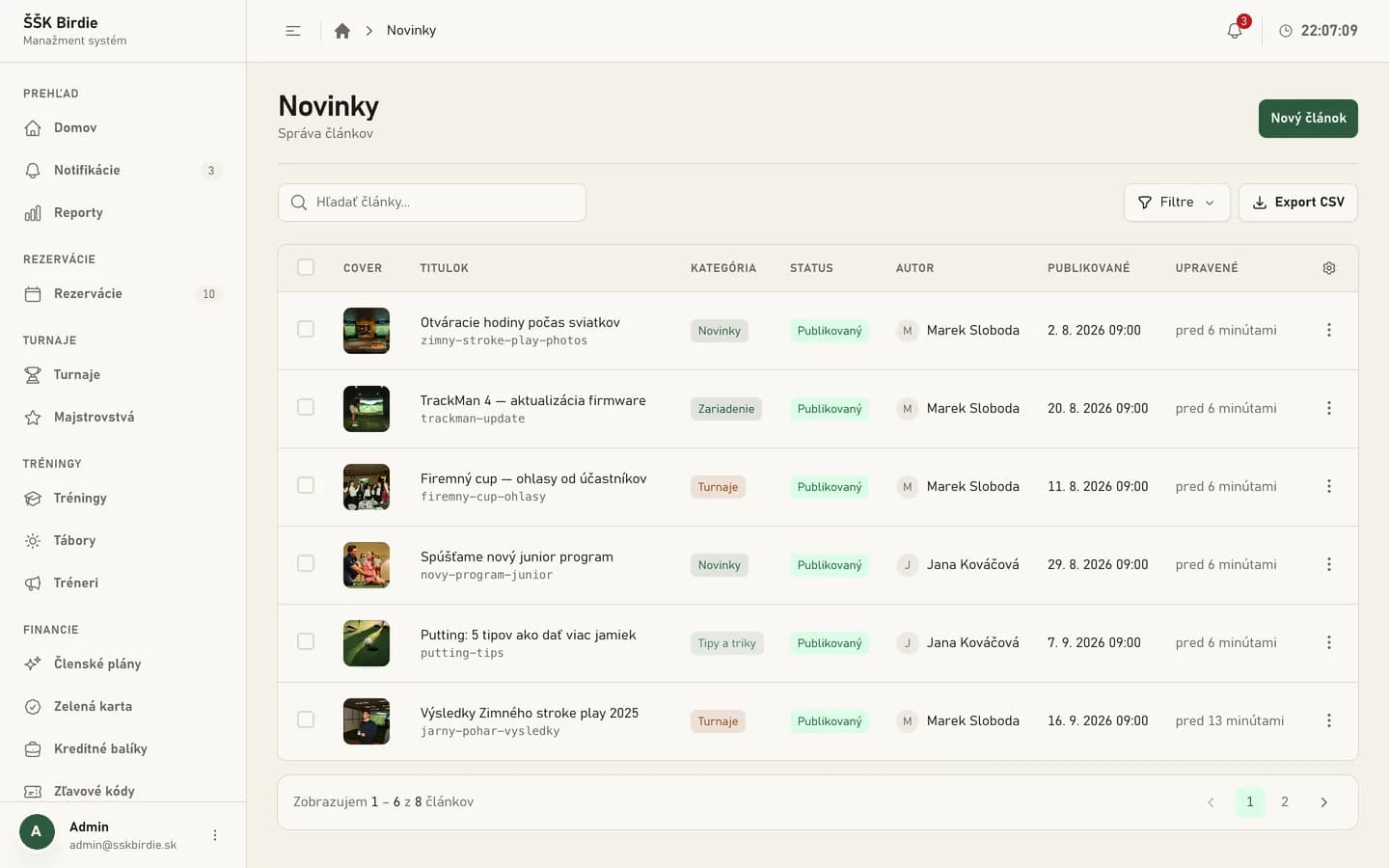Select page 1 in pagination
Image resolution: width=1389 pixels, height=868 pixels.
pyautogui.click(x=1250, y=802)
